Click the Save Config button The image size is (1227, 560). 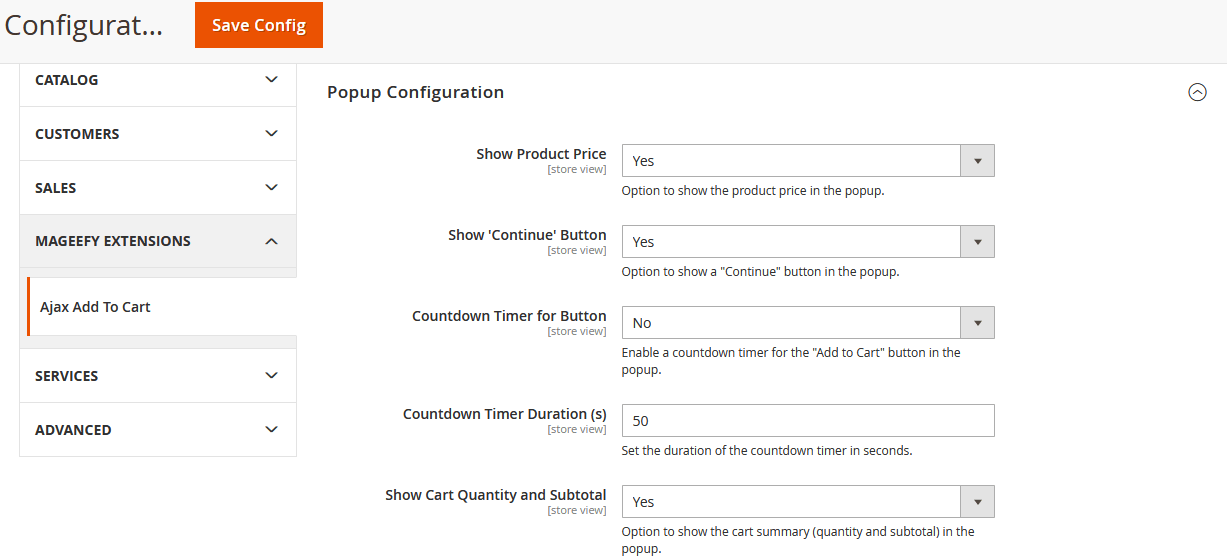pyautogui.click(x=258, y=25)
